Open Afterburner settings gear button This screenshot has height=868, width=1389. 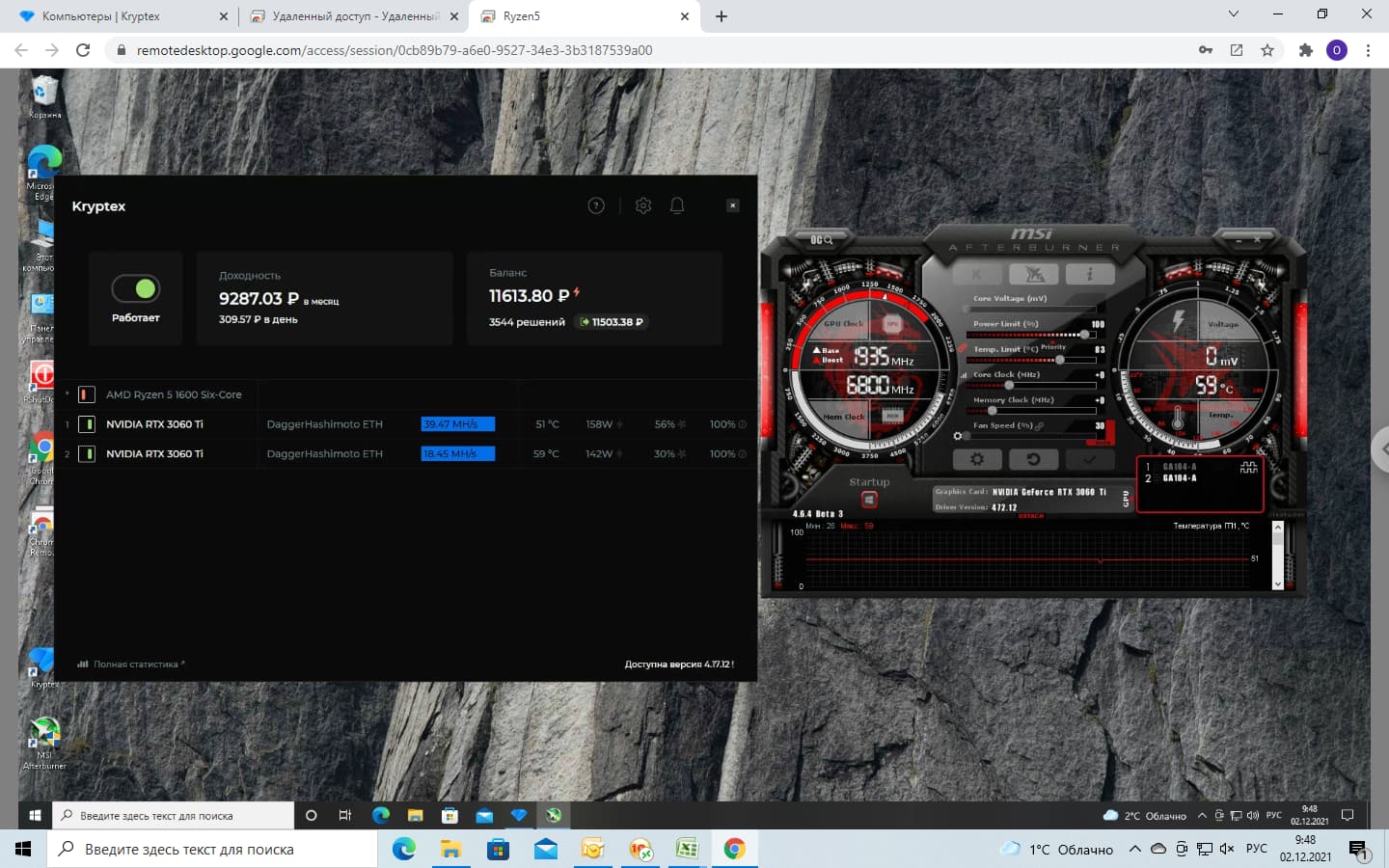pos(976,459)
